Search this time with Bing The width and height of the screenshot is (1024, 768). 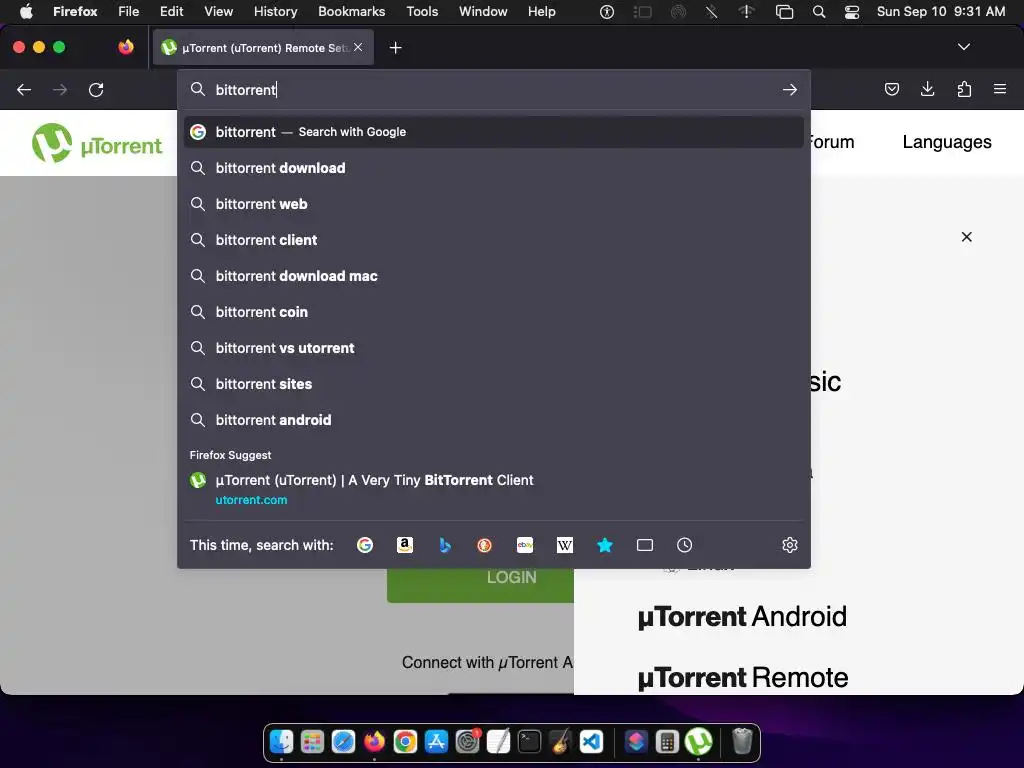point(445,545)
